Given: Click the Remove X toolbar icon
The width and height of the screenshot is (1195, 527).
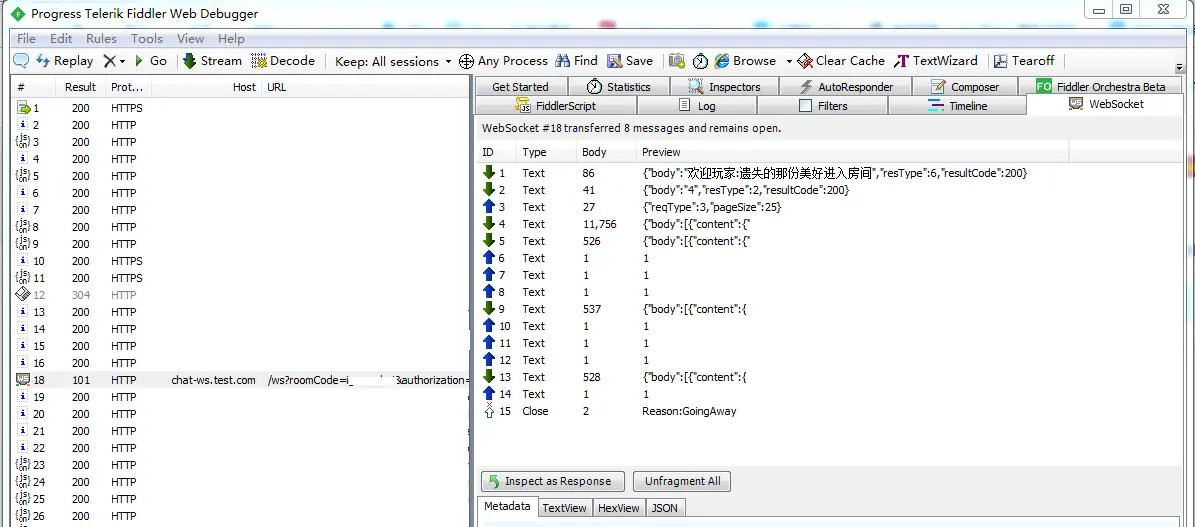Looking at the screenshot, I should point(110,61).
